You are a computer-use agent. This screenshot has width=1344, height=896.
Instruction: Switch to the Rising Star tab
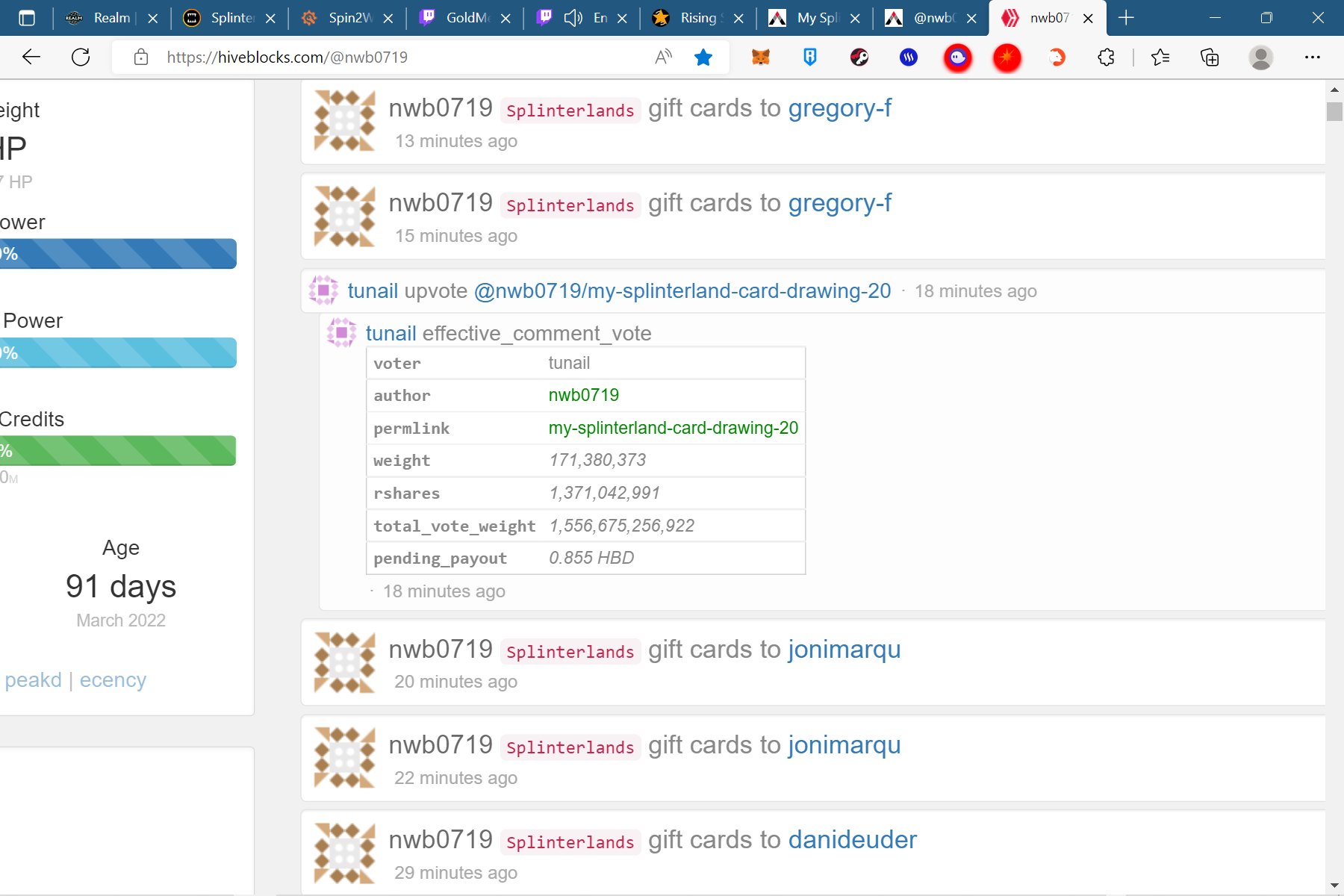coord(696,18)
